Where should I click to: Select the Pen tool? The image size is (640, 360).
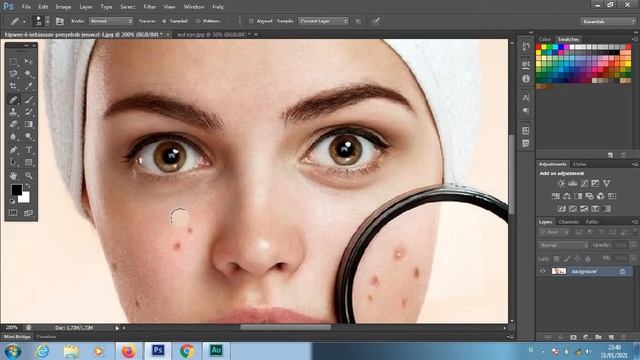[x=13, y=150]
